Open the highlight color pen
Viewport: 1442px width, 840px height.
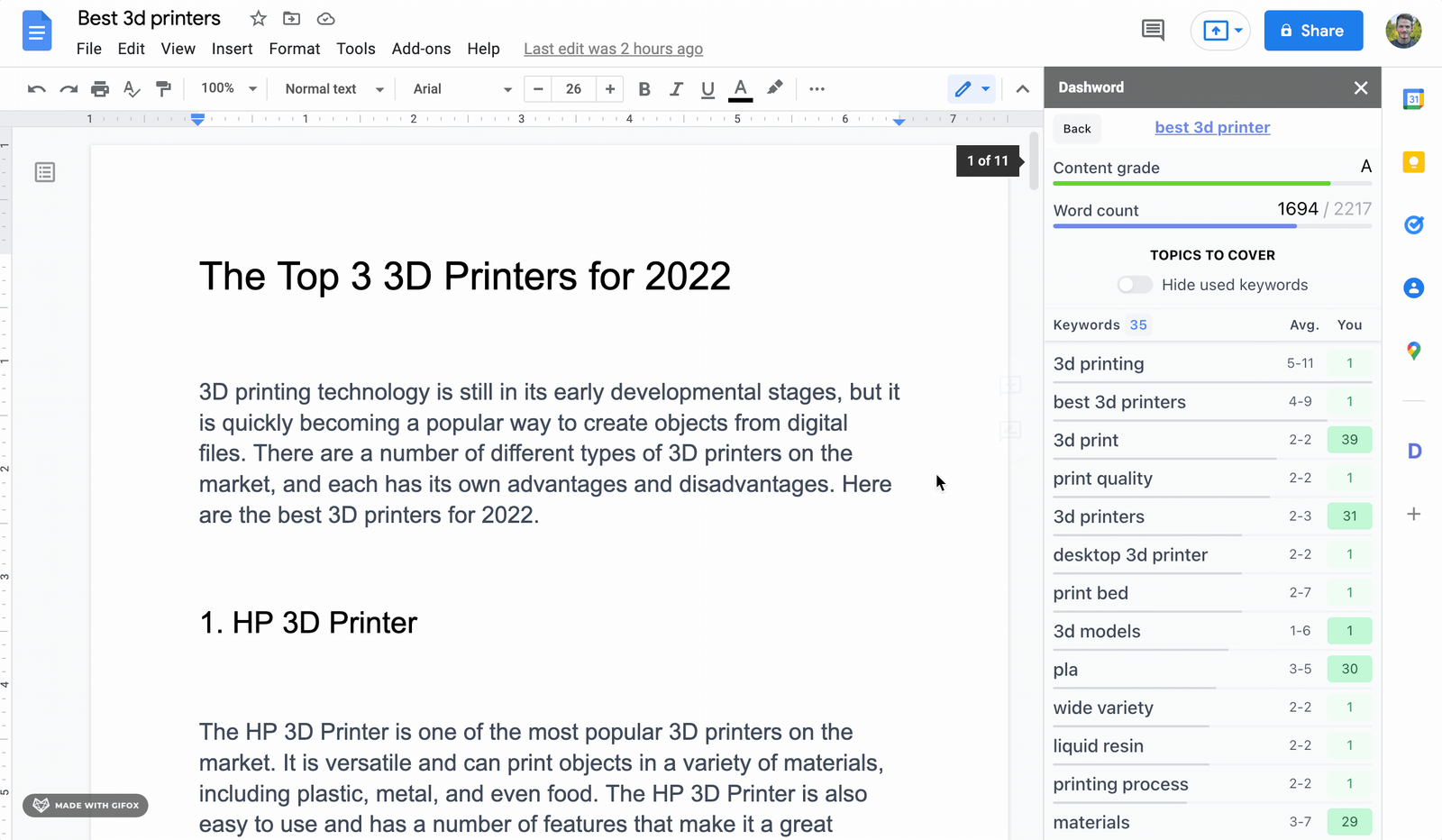pos(774,88)
